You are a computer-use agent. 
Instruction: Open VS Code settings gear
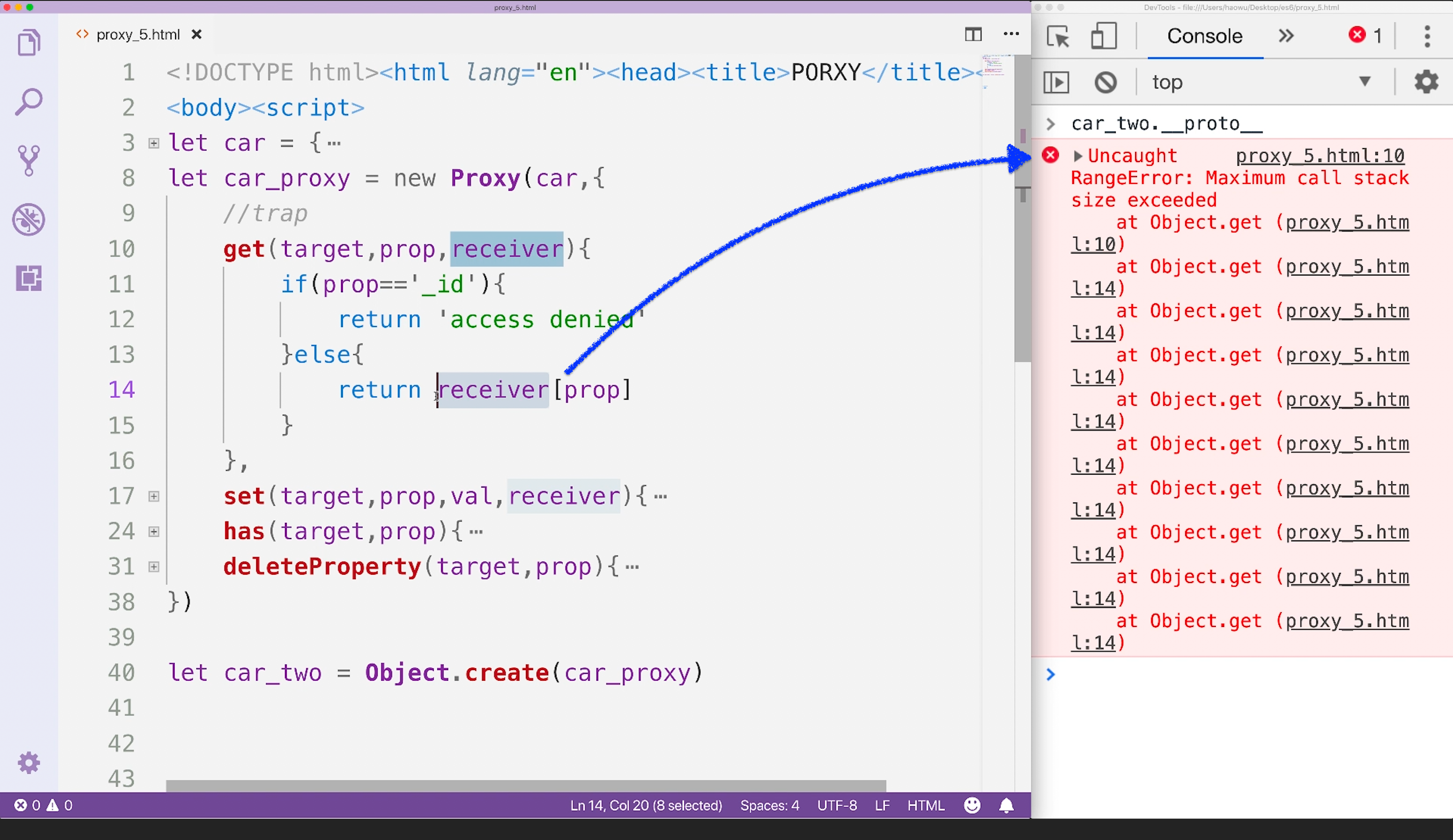[29, 762]
